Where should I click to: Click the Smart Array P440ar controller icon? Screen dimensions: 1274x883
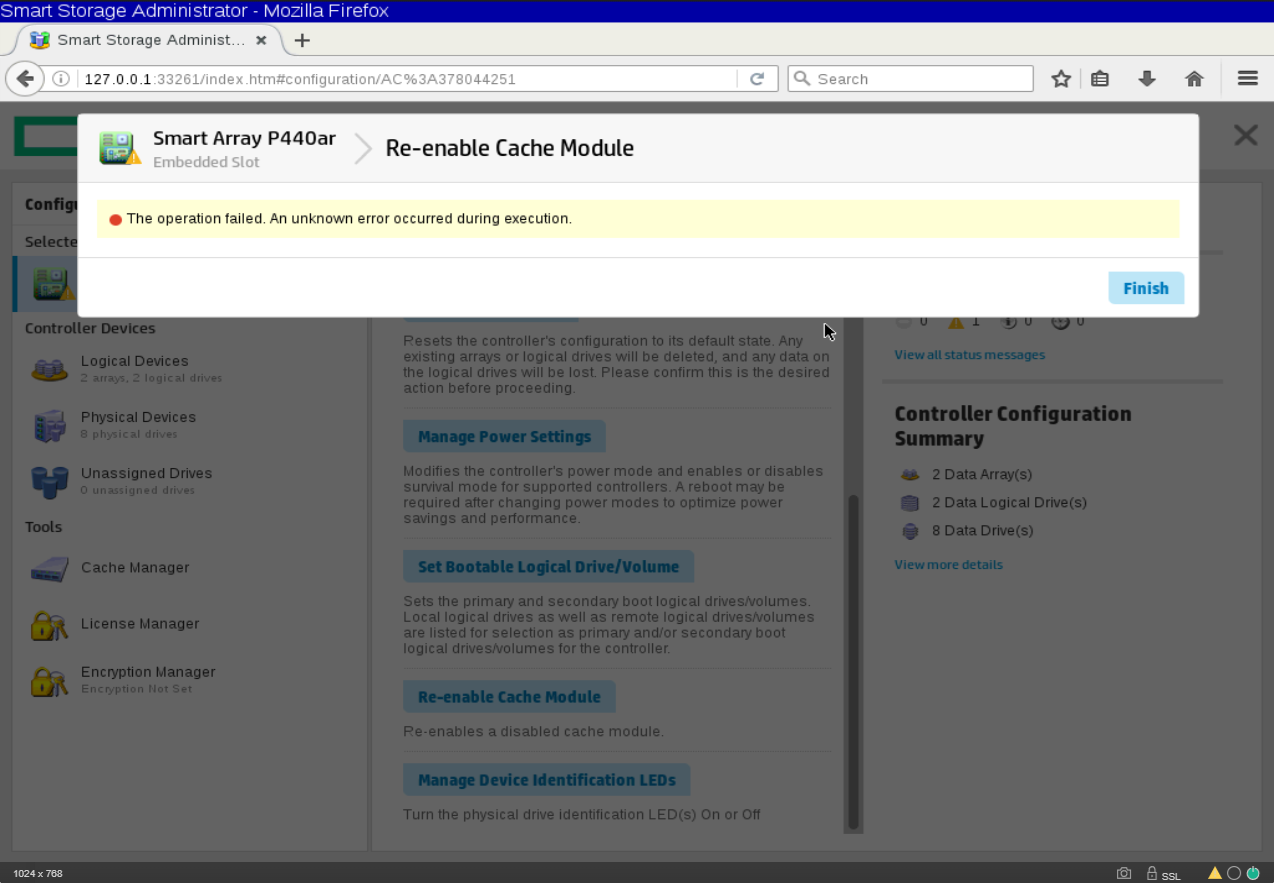120,148
